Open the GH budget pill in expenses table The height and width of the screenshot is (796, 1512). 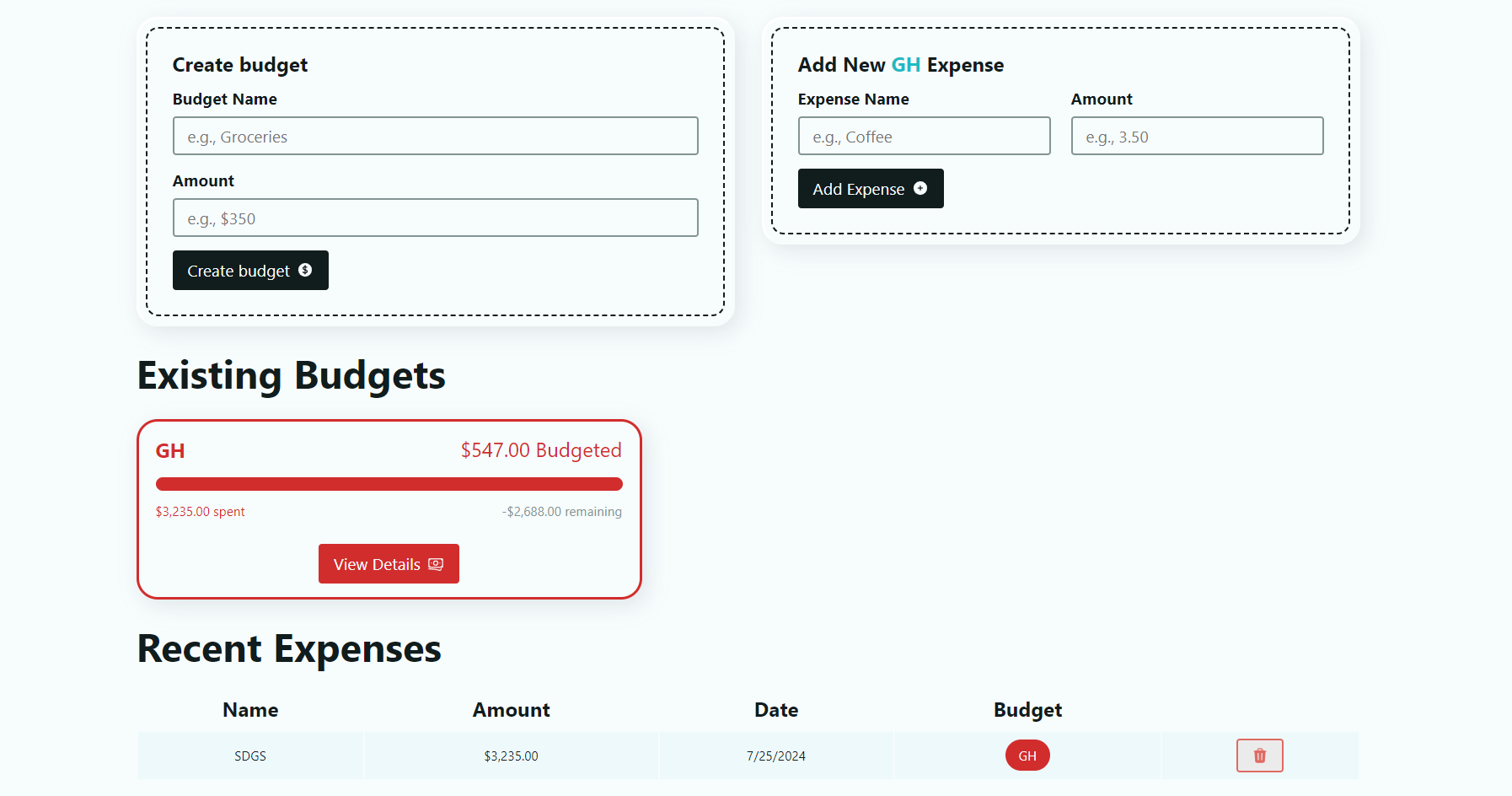1027,756
